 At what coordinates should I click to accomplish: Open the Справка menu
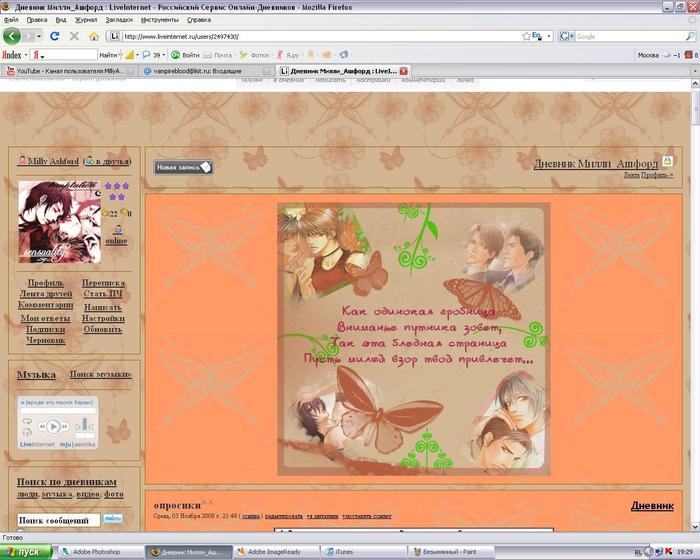(199, 20)
